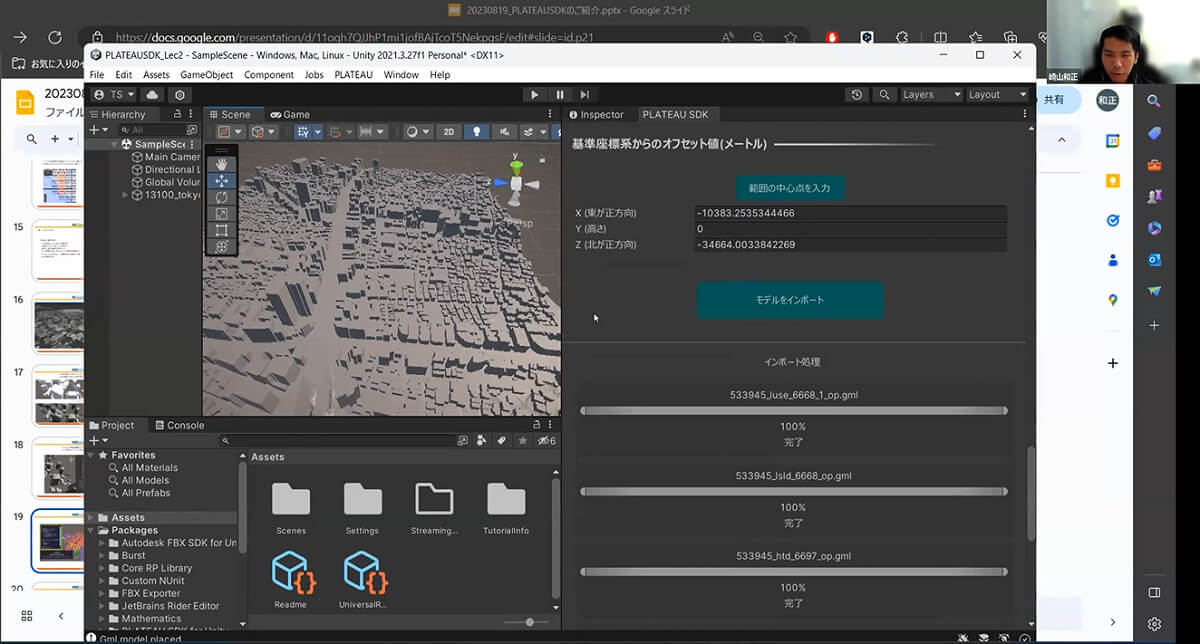Viewport: 1200px width, 644px height.
Task: Open Google Maps icon in Chrome side panel
Action: point(1112,300)
